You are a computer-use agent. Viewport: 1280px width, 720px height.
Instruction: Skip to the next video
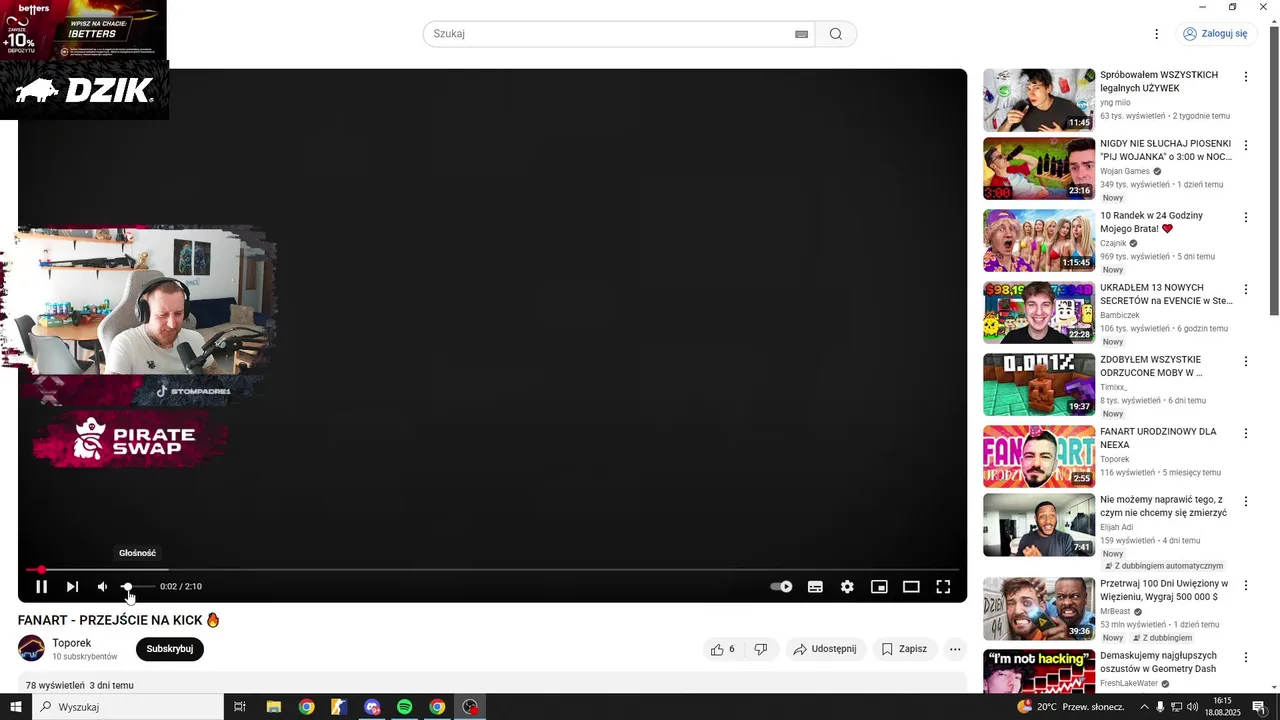[x=72, y=587]
